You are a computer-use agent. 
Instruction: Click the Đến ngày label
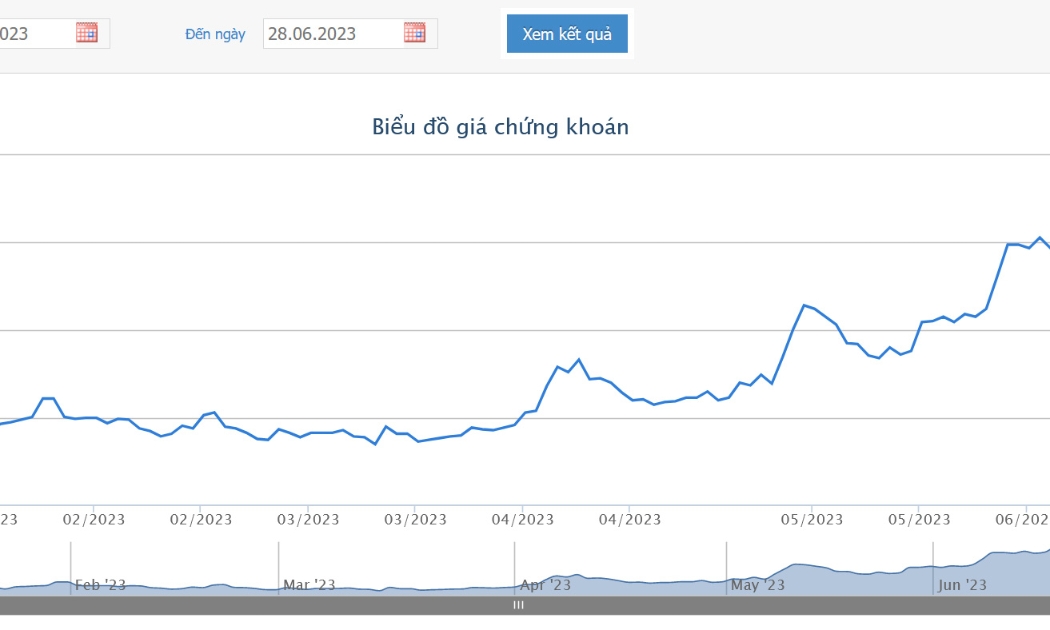215,34
